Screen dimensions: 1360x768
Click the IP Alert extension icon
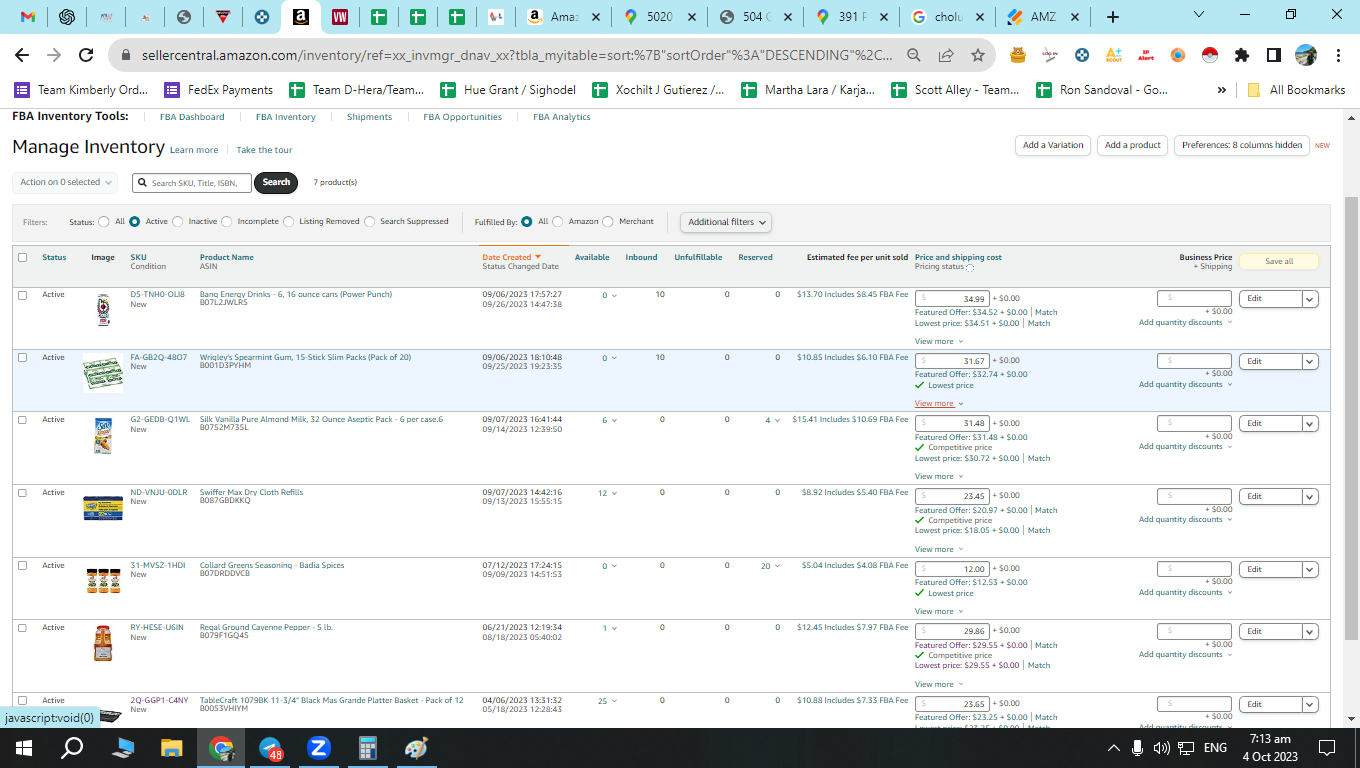(x=1146, y=55)
